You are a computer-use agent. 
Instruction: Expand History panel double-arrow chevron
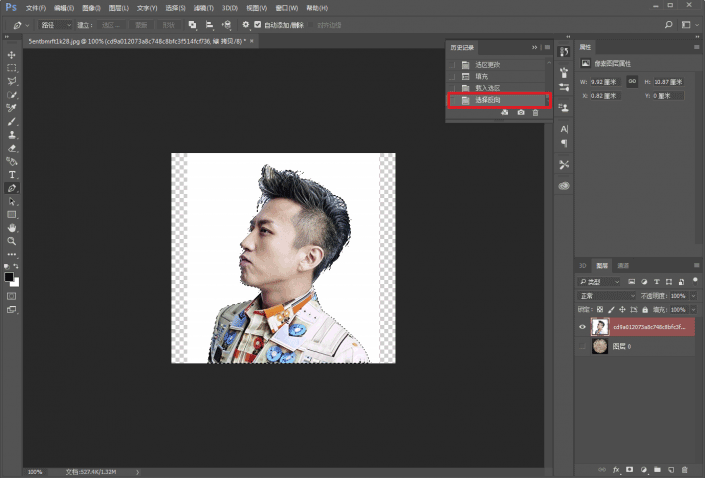(535, 47)
